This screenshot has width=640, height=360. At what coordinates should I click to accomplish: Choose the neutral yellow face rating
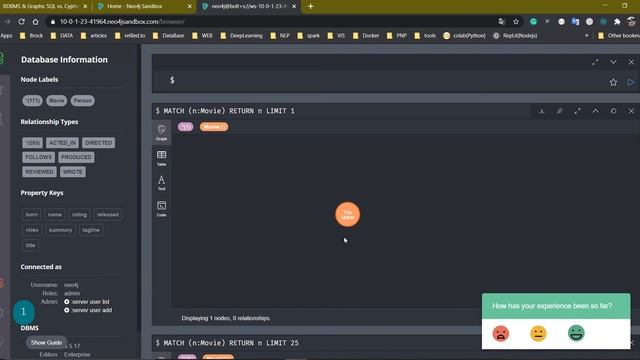[x=538, y=333]
